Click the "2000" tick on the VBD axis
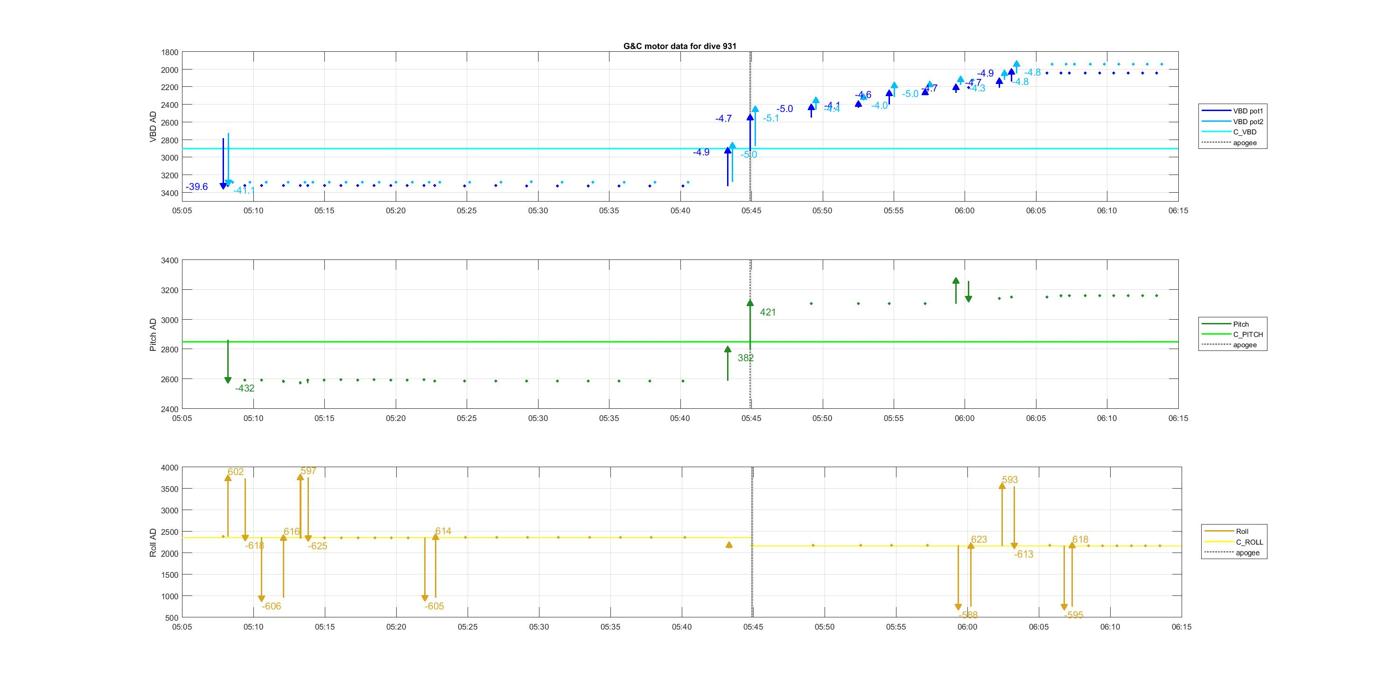This screenshot has height=693, width=1400. 170,70
